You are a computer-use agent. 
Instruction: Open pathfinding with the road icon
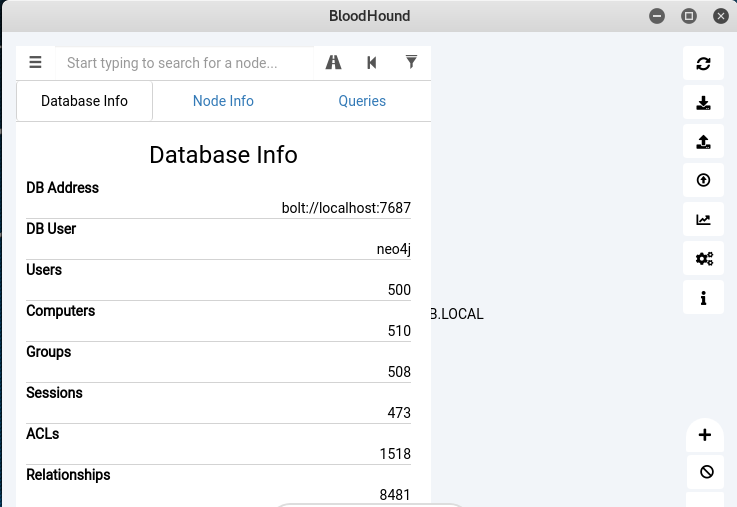point(334,63)
